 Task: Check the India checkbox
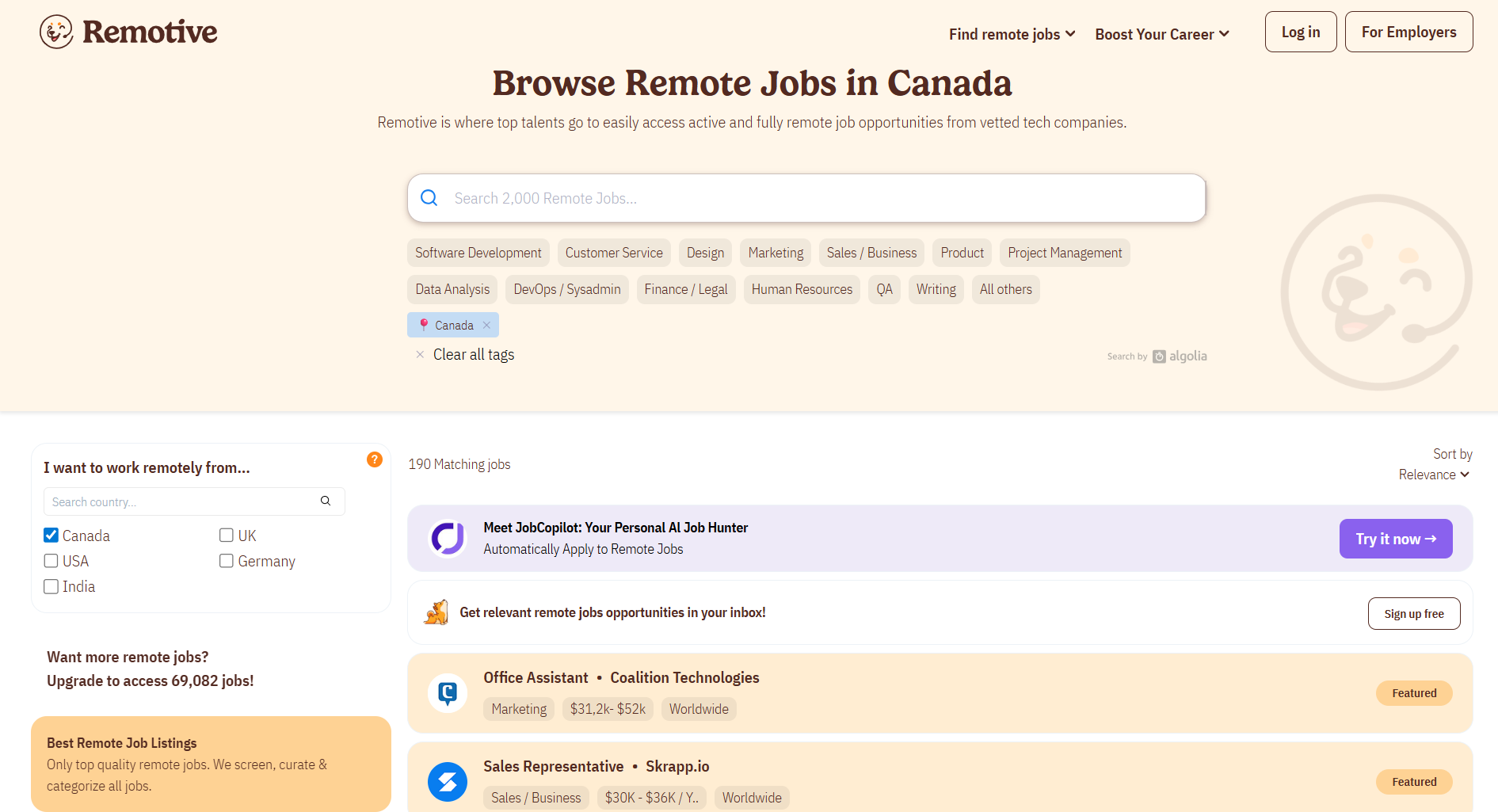(51, 586)
